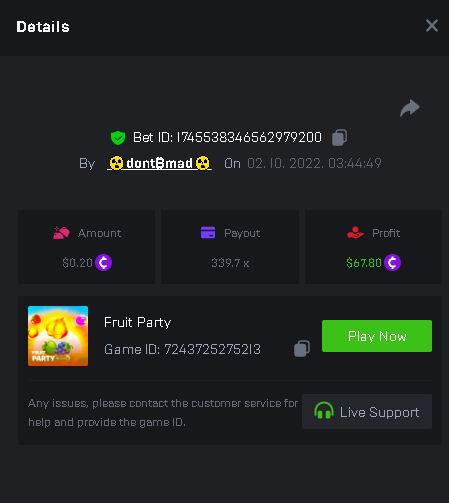
Task: Open Live Support chat
Action: (x=367, y=412)
